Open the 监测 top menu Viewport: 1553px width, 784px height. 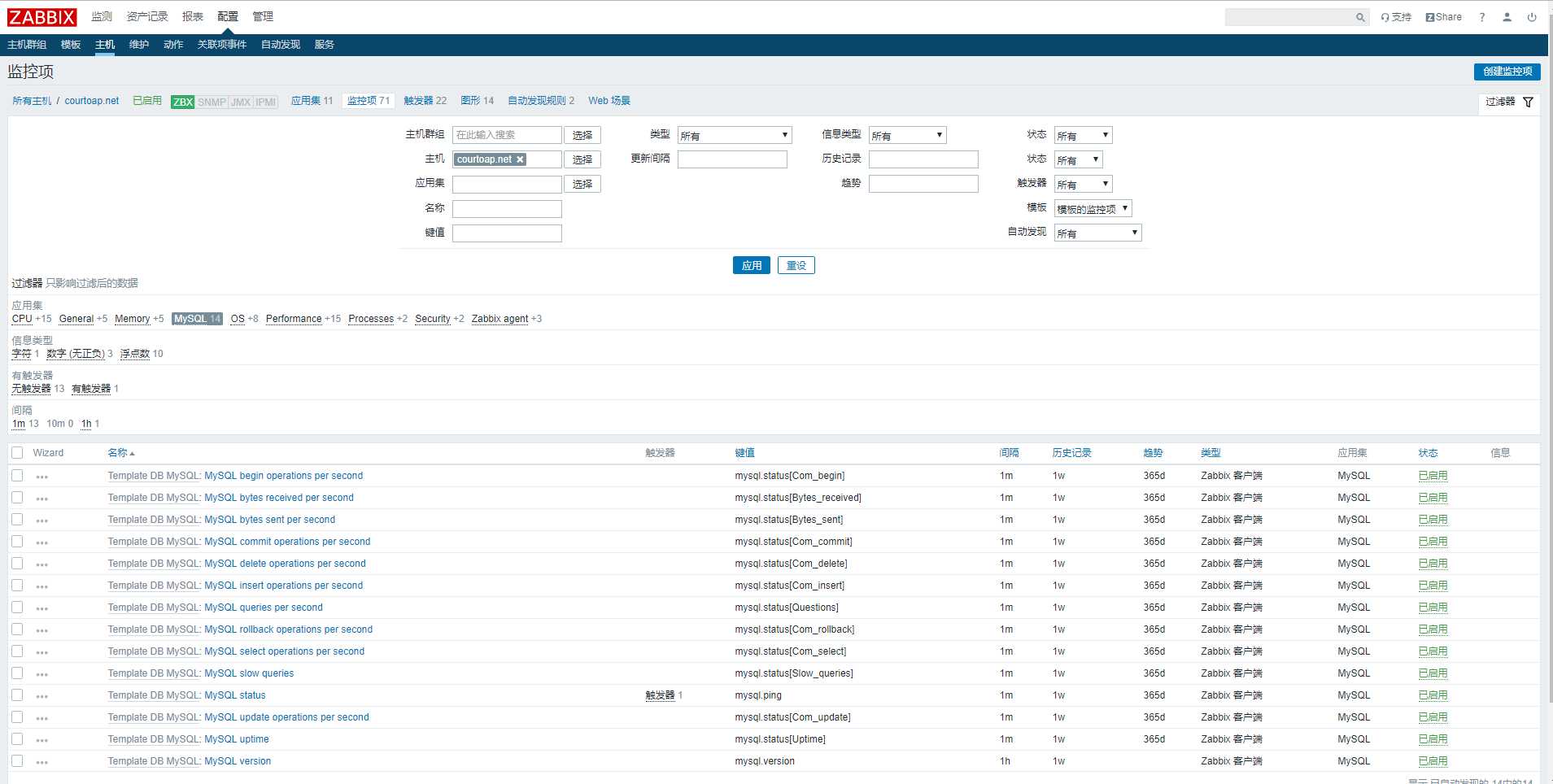(102, 16)
